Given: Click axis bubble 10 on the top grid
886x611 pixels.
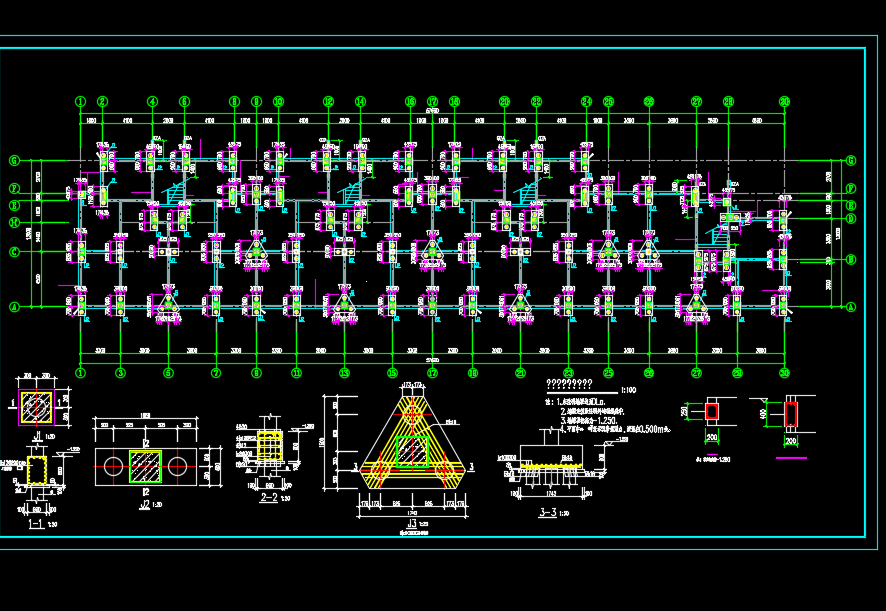Looking at the screenshot, I should [x=278, y=102].
